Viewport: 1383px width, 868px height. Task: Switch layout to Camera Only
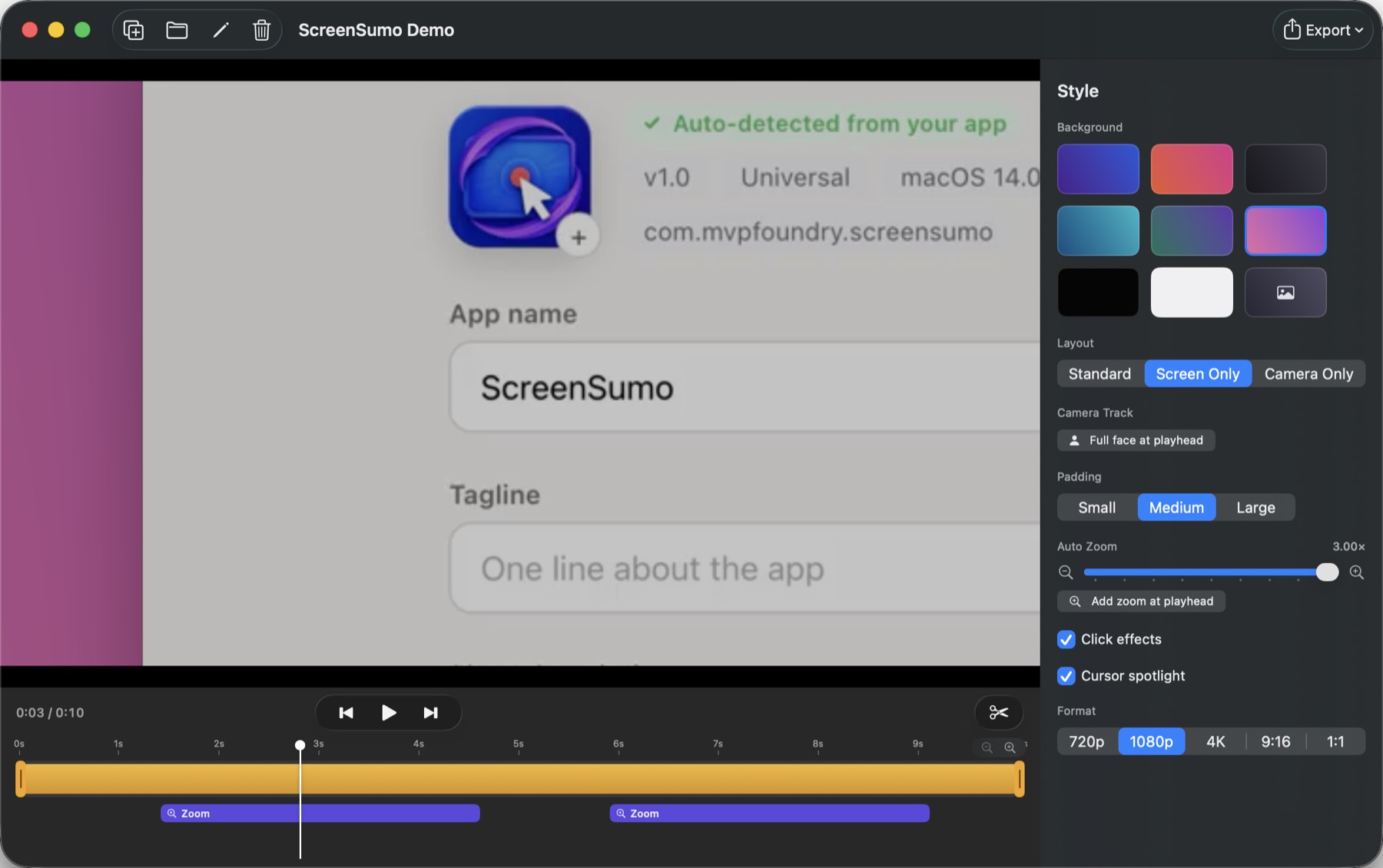(x=1308, y=374)
